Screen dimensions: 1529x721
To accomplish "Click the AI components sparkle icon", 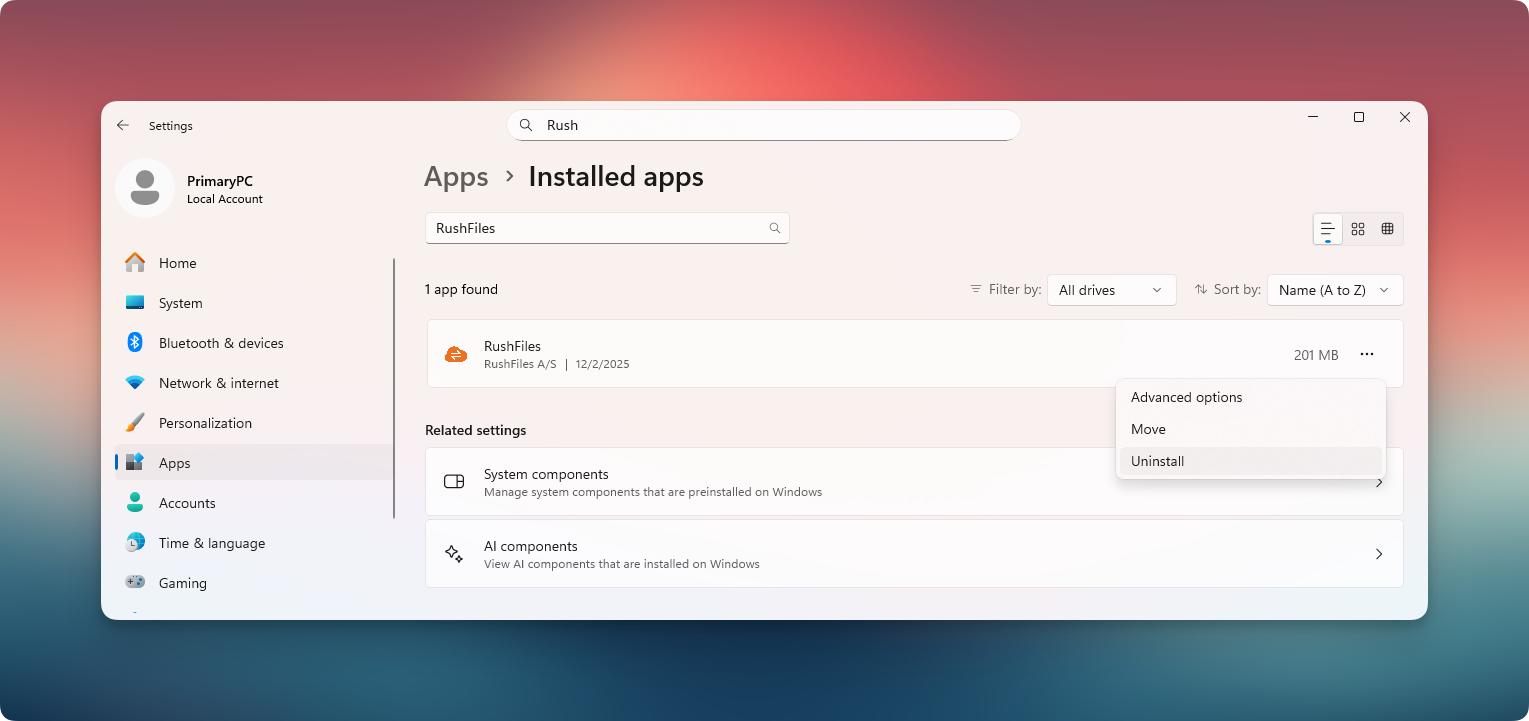I will tap(454, 554).
